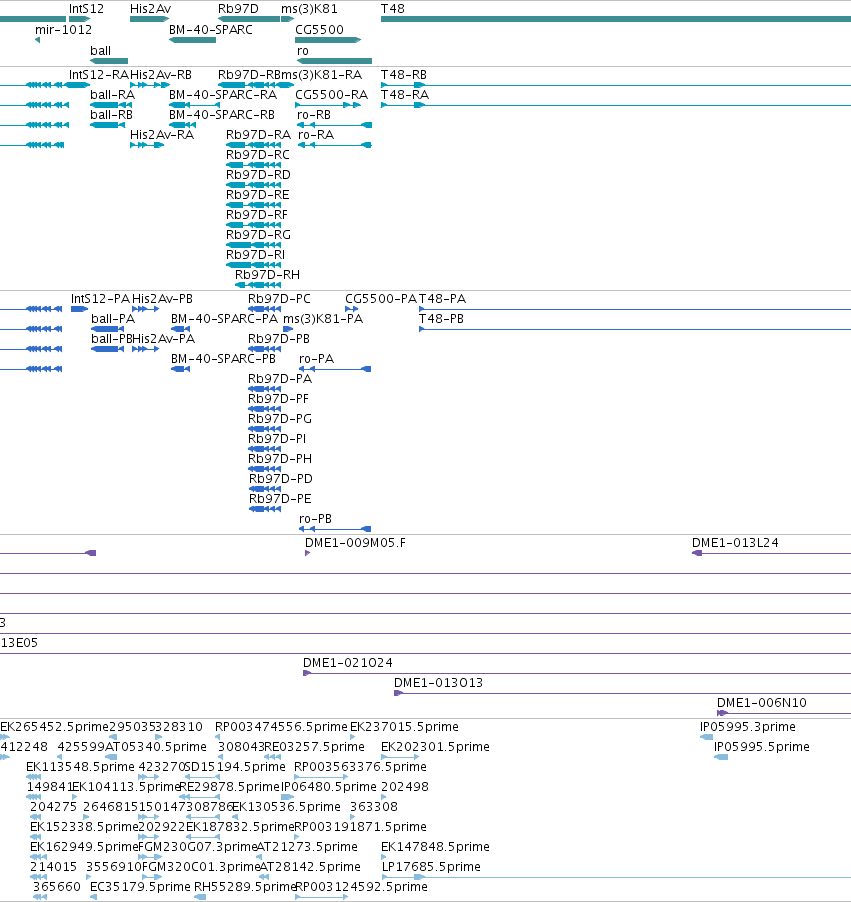Image resolution: width=851 pixels, height=902 pixels.
Task: Open the ball gene label
Action: [100, 51]
